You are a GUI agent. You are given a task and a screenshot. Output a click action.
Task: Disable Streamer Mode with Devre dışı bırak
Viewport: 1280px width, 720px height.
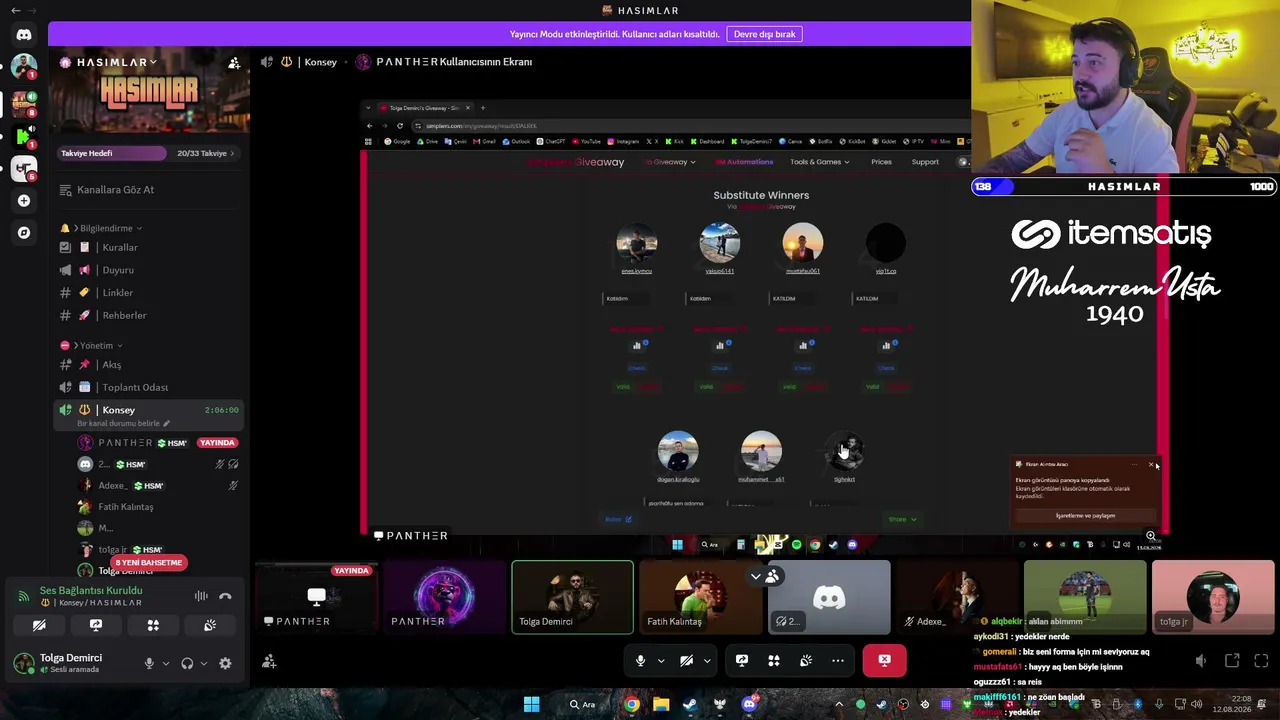point(765,34)
